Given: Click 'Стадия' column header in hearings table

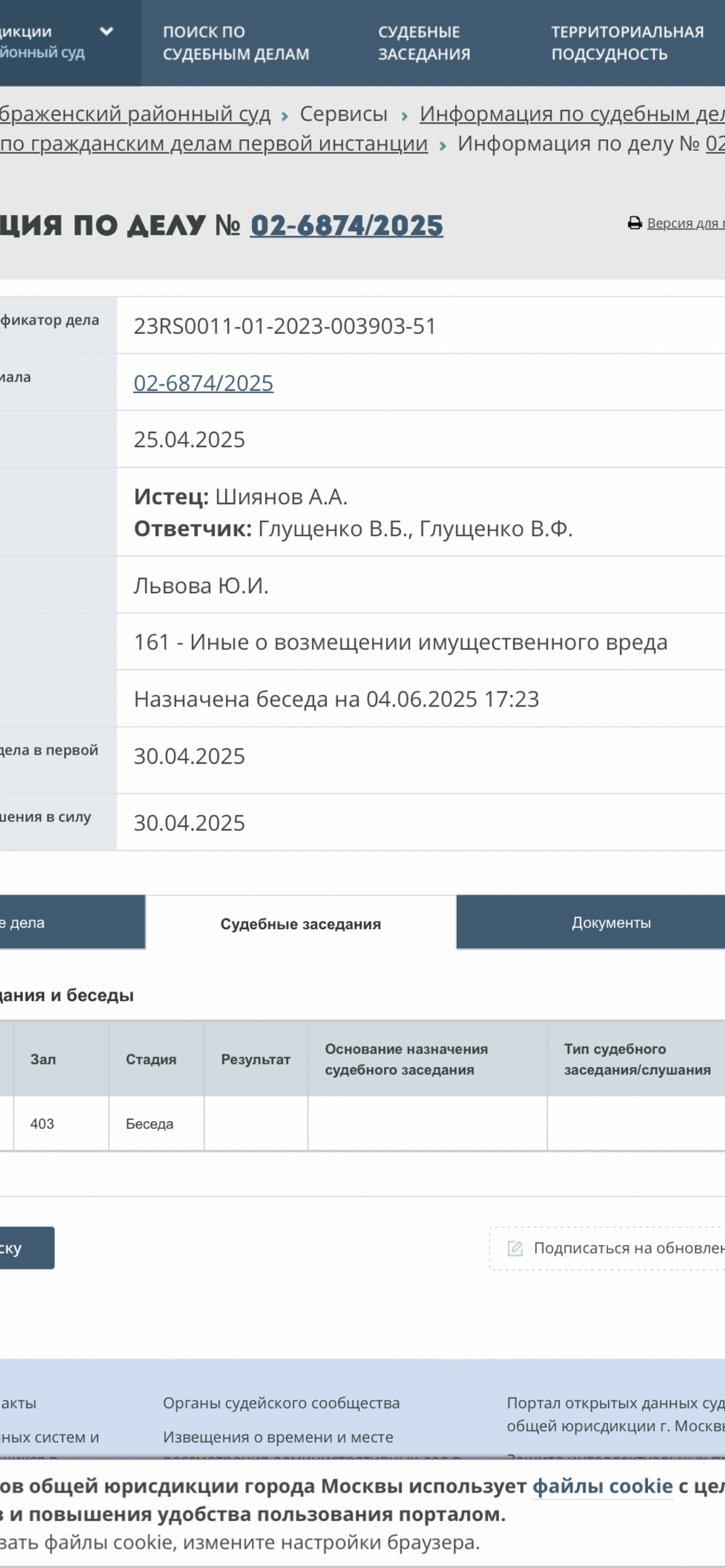Looking at the screenshot, I should (151, 1060).
